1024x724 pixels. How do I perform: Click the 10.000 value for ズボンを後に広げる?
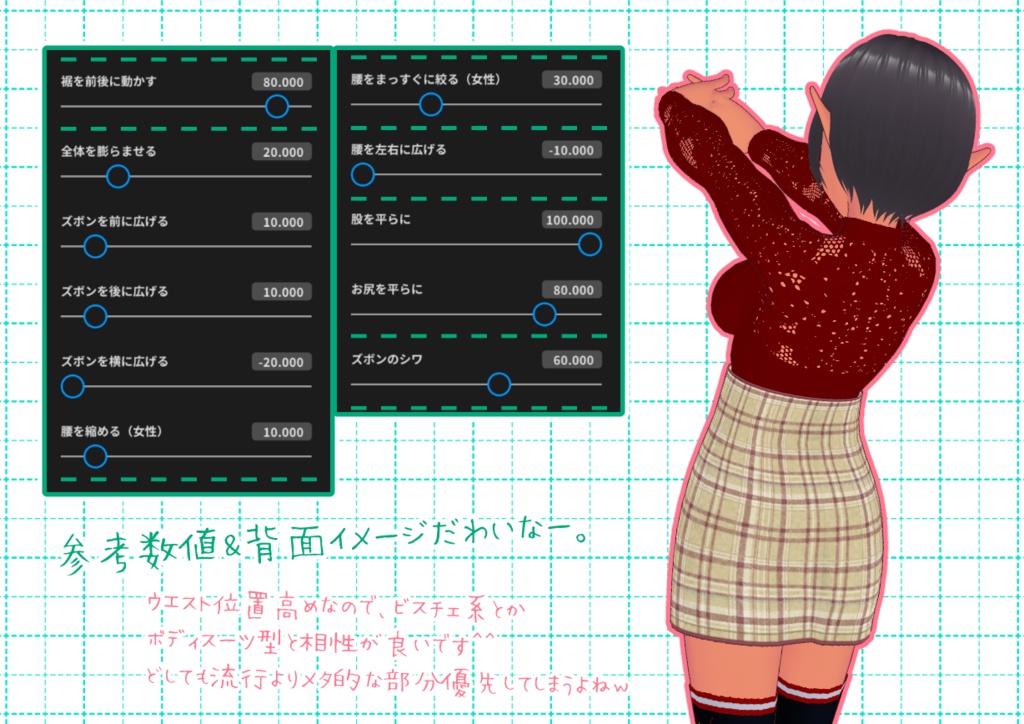[282, 292]
